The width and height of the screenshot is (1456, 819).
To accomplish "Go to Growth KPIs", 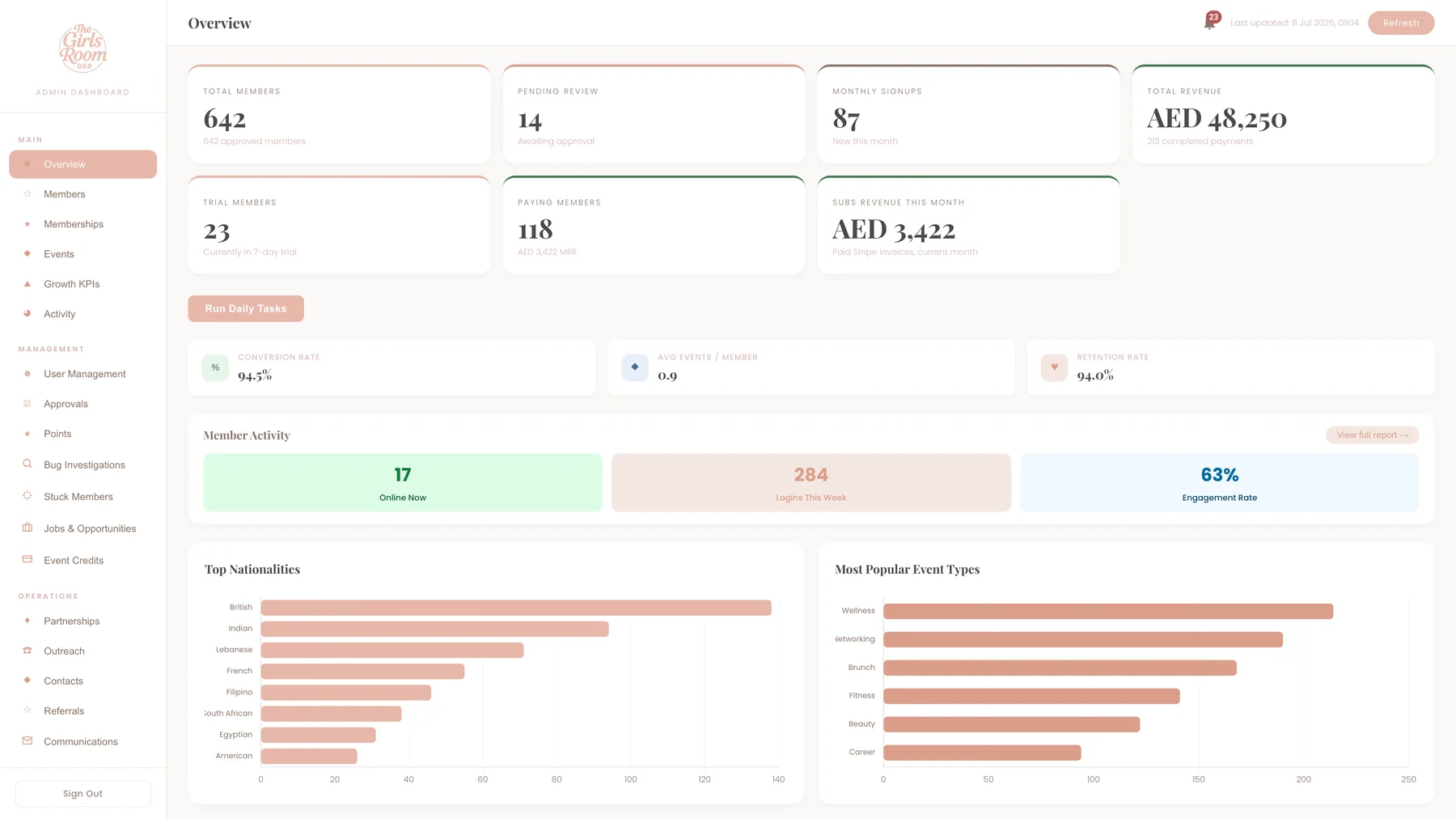I will (x=83, y=284).
